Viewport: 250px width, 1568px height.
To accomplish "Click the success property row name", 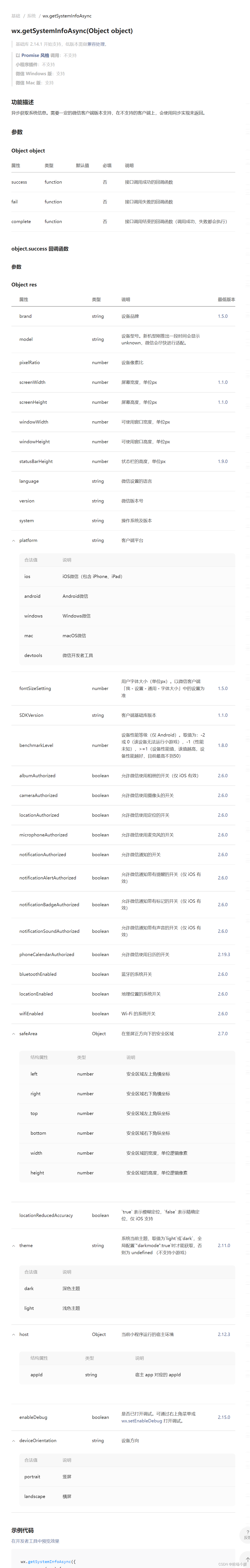I will click(x=19, y=182).
